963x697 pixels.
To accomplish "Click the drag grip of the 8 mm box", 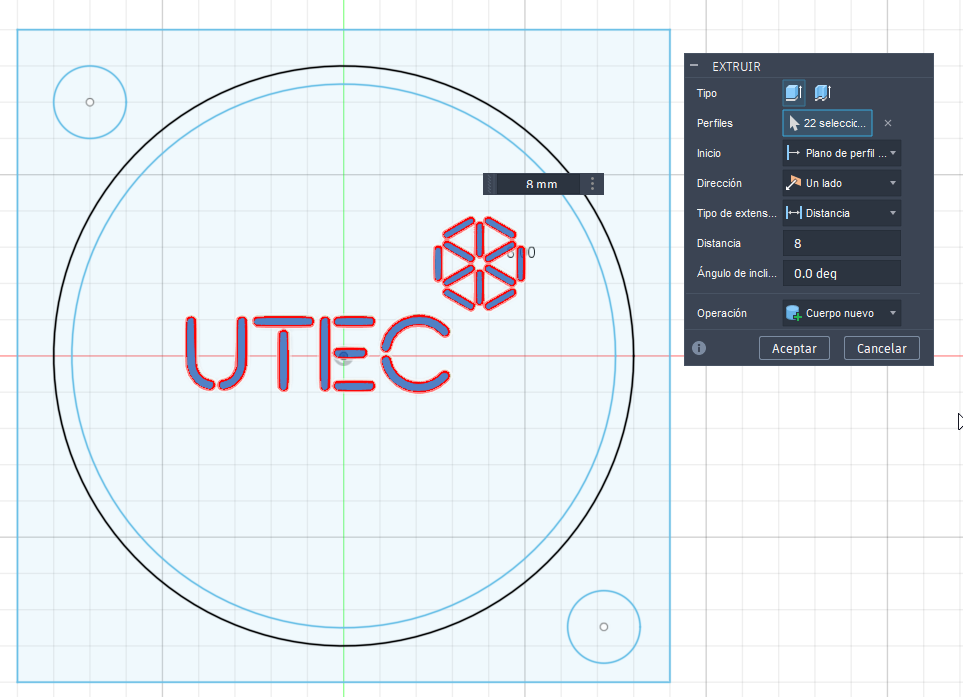I will click(490, 184).
